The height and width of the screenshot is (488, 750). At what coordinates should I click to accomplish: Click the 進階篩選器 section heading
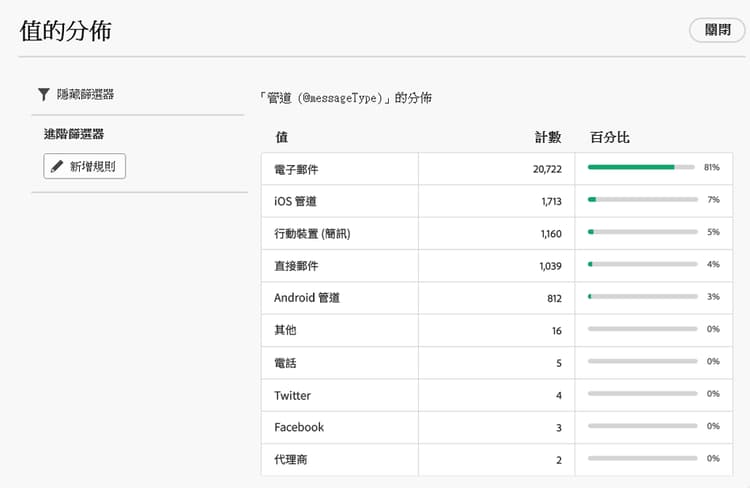(x=76, y=133)
